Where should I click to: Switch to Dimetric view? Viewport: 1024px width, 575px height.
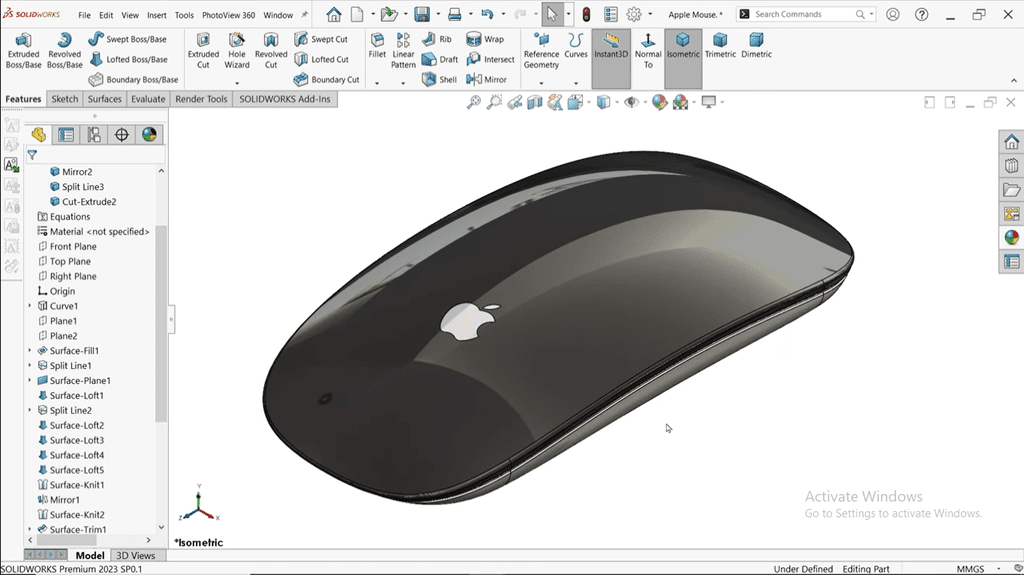(x=756, y=46)
